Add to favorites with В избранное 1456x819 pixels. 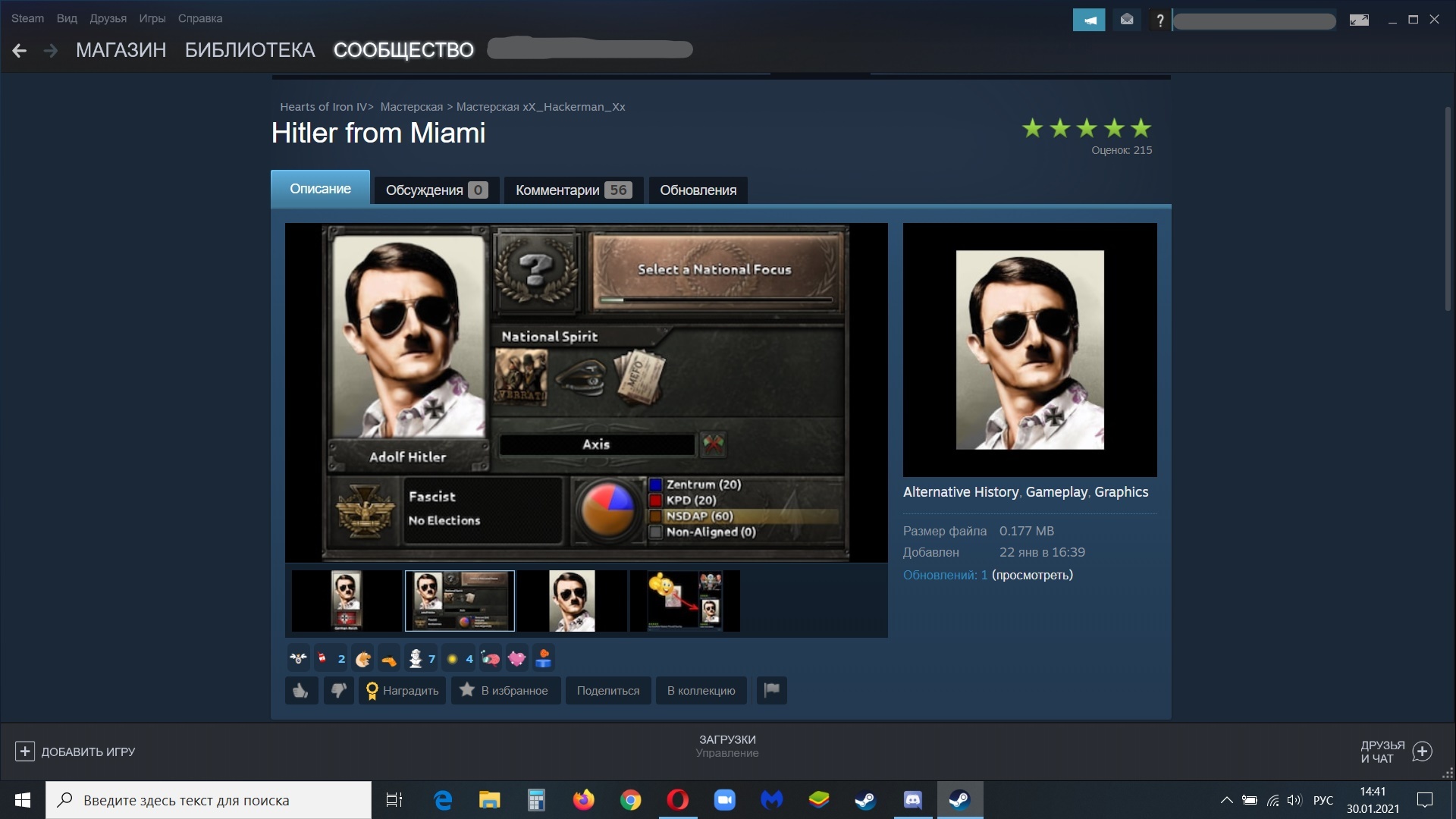point(505,690)
